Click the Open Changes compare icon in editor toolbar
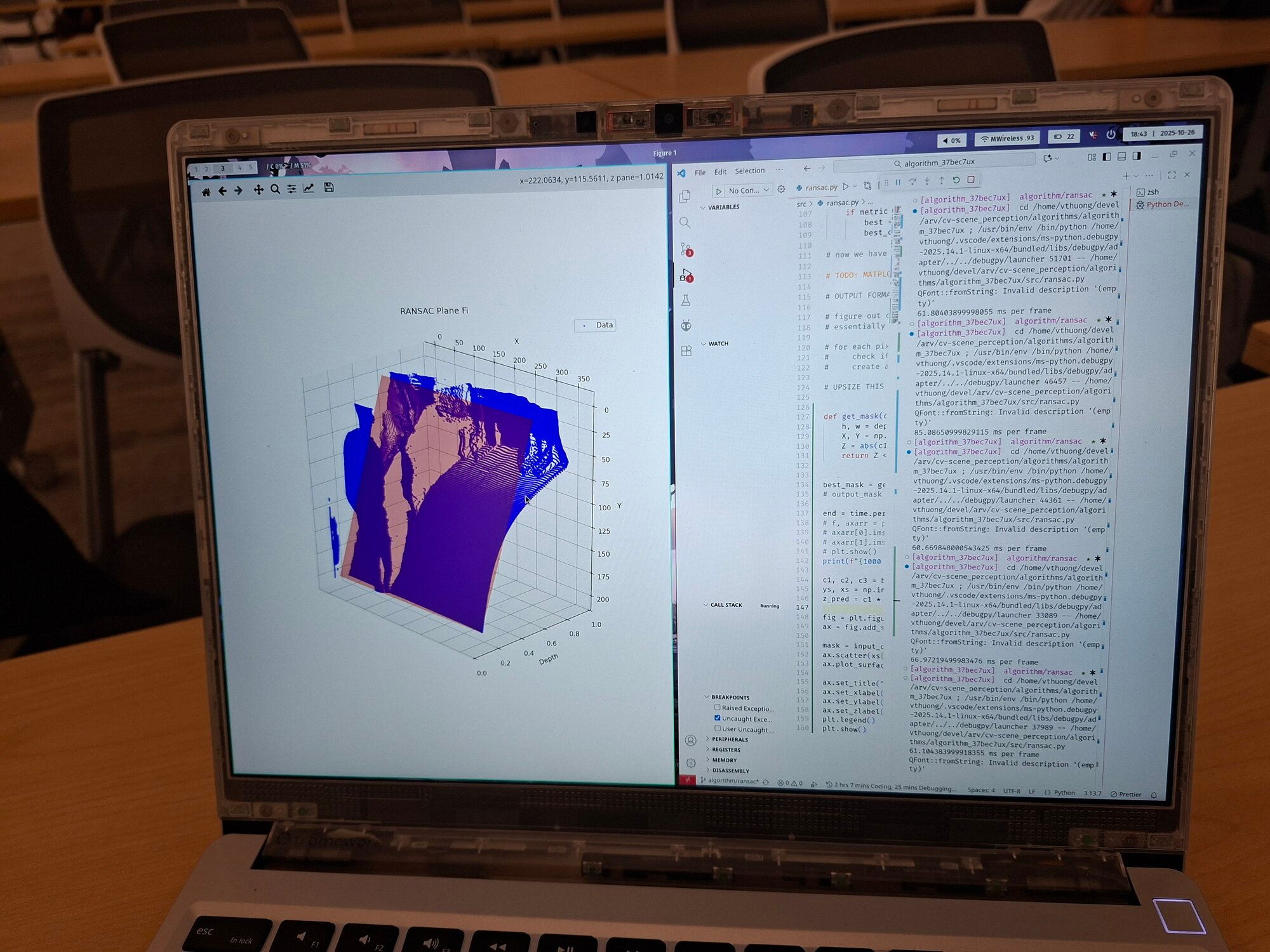The height and width of the screenshot is (952, 1270). pos(867,186)
